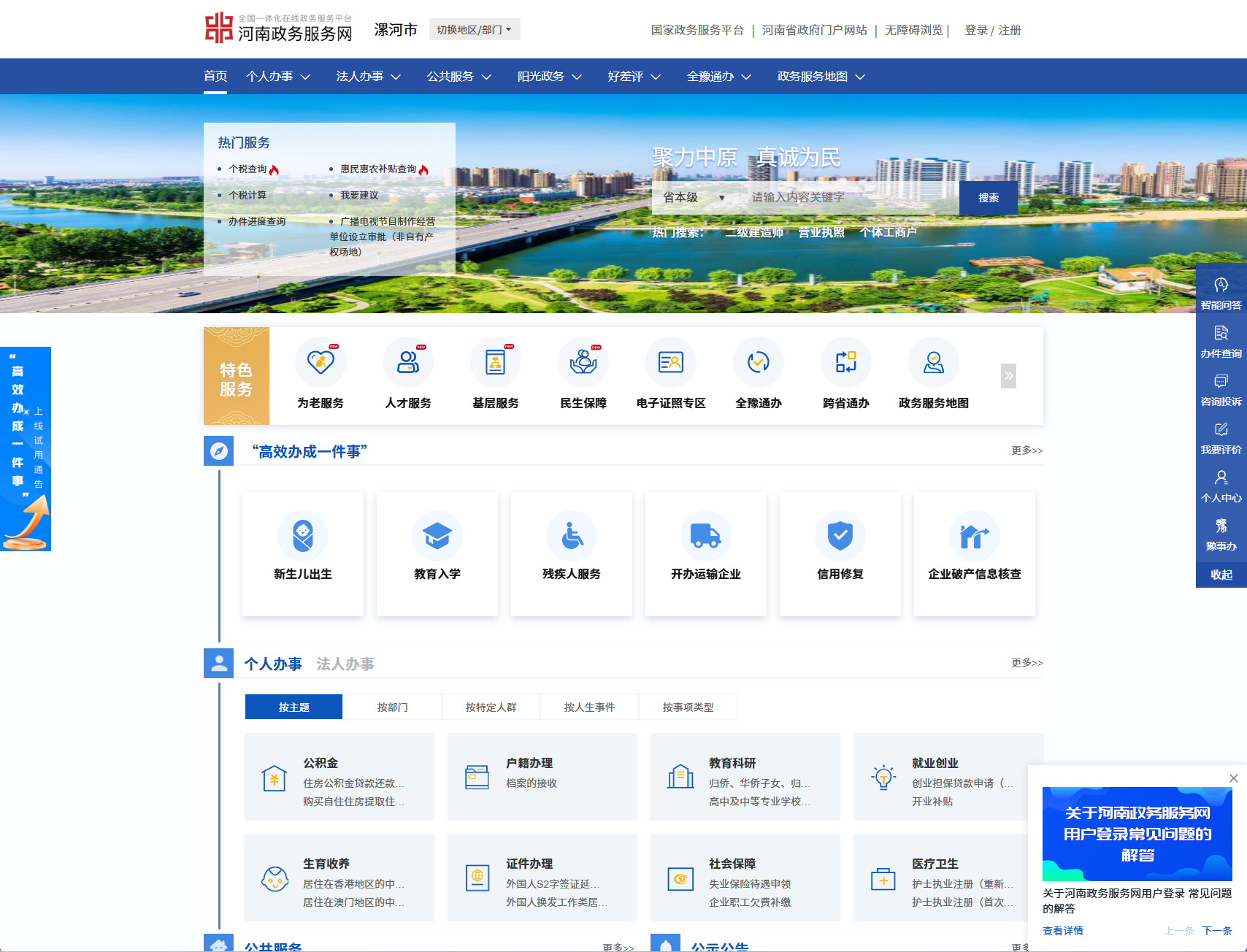
Task: Open the 人才服务 people icon
Action: coord(408,362)
